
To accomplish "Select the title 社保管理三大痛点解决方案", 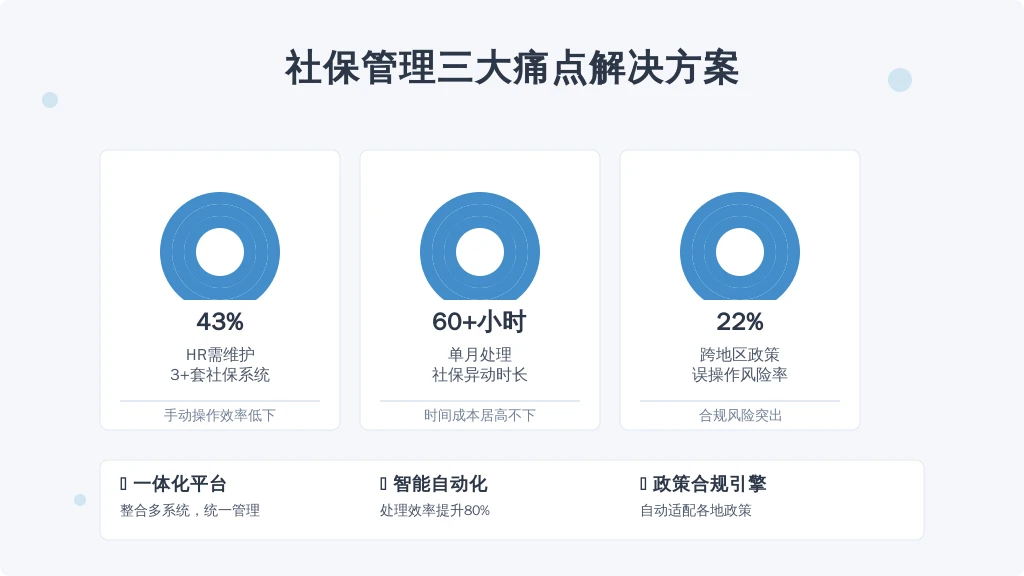I will click(512, 68).
